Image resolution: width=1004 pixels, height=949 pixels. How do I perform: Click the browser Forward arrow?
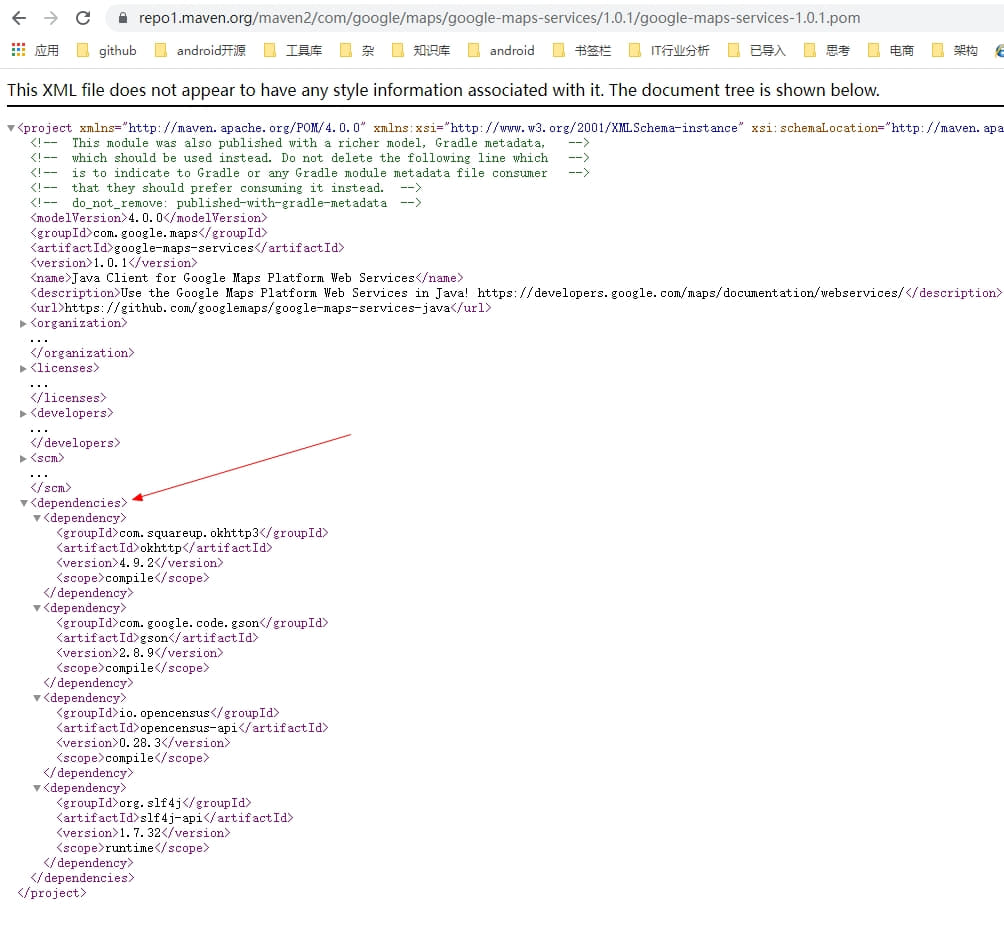pos(51,18)
